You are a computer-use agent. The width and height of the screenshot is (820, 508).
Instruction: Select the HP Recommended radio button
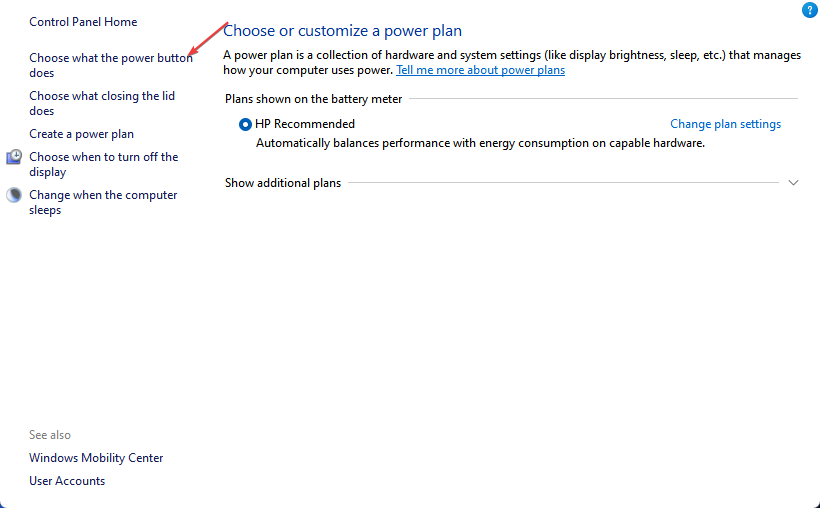click(246, 125)
